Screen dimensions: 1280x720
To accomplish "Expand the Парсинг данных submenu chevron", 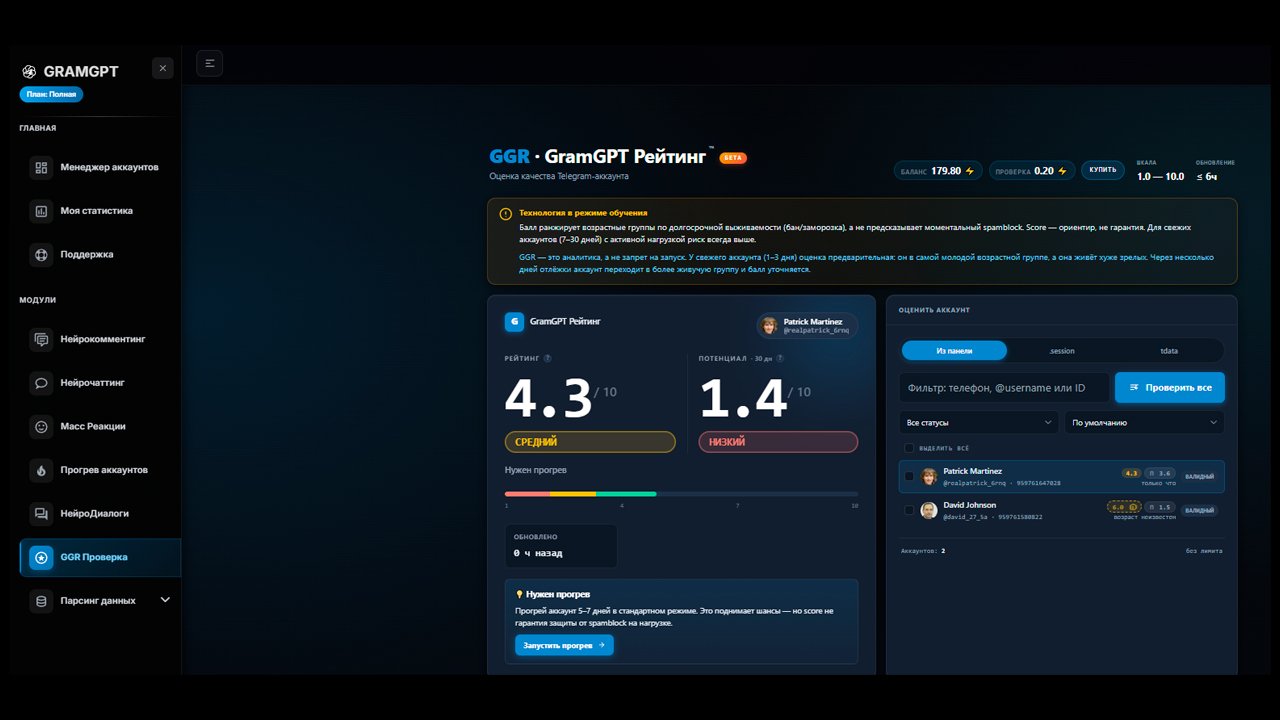I will pyautogui.click(x=165, y=600).
